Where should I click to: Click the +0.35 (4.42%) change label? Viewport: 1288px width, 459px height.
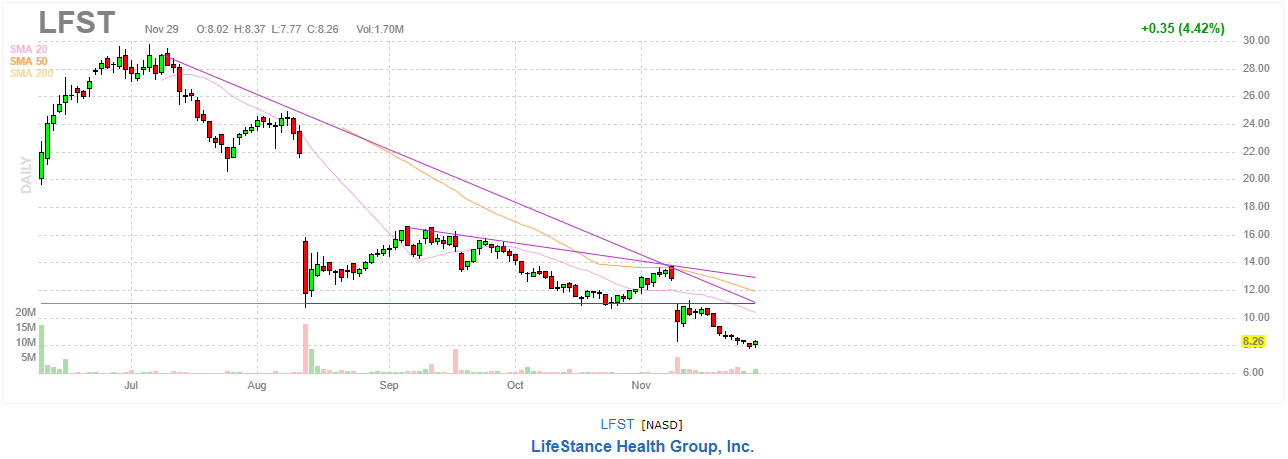[1183, 28]
